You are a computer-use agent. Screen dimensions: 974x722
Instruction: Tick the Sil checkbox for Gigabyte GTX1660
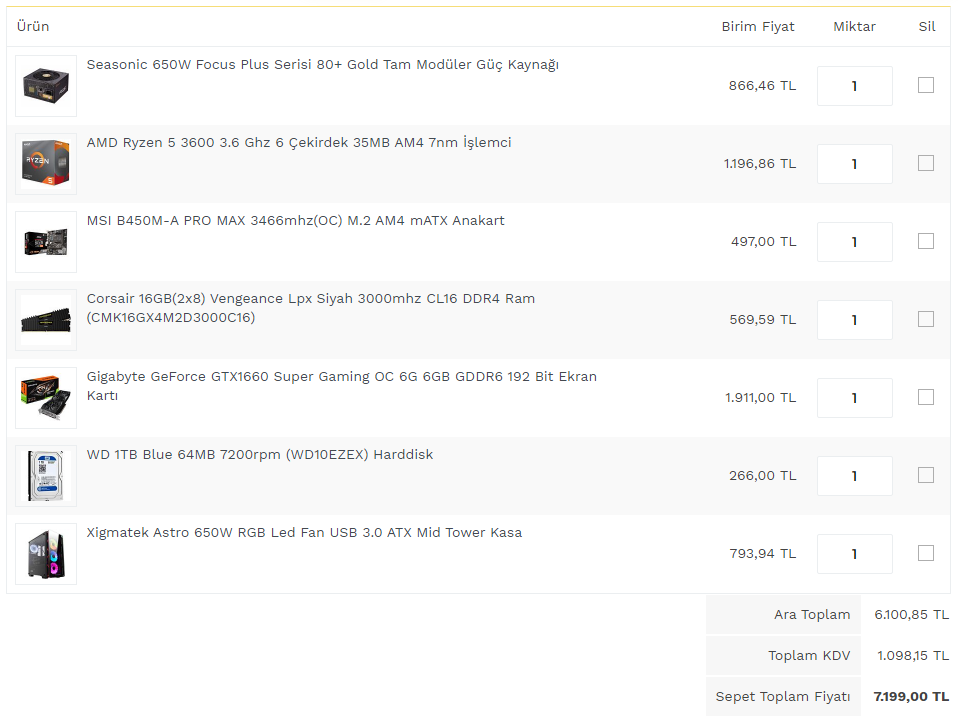(x=926, y=397)
